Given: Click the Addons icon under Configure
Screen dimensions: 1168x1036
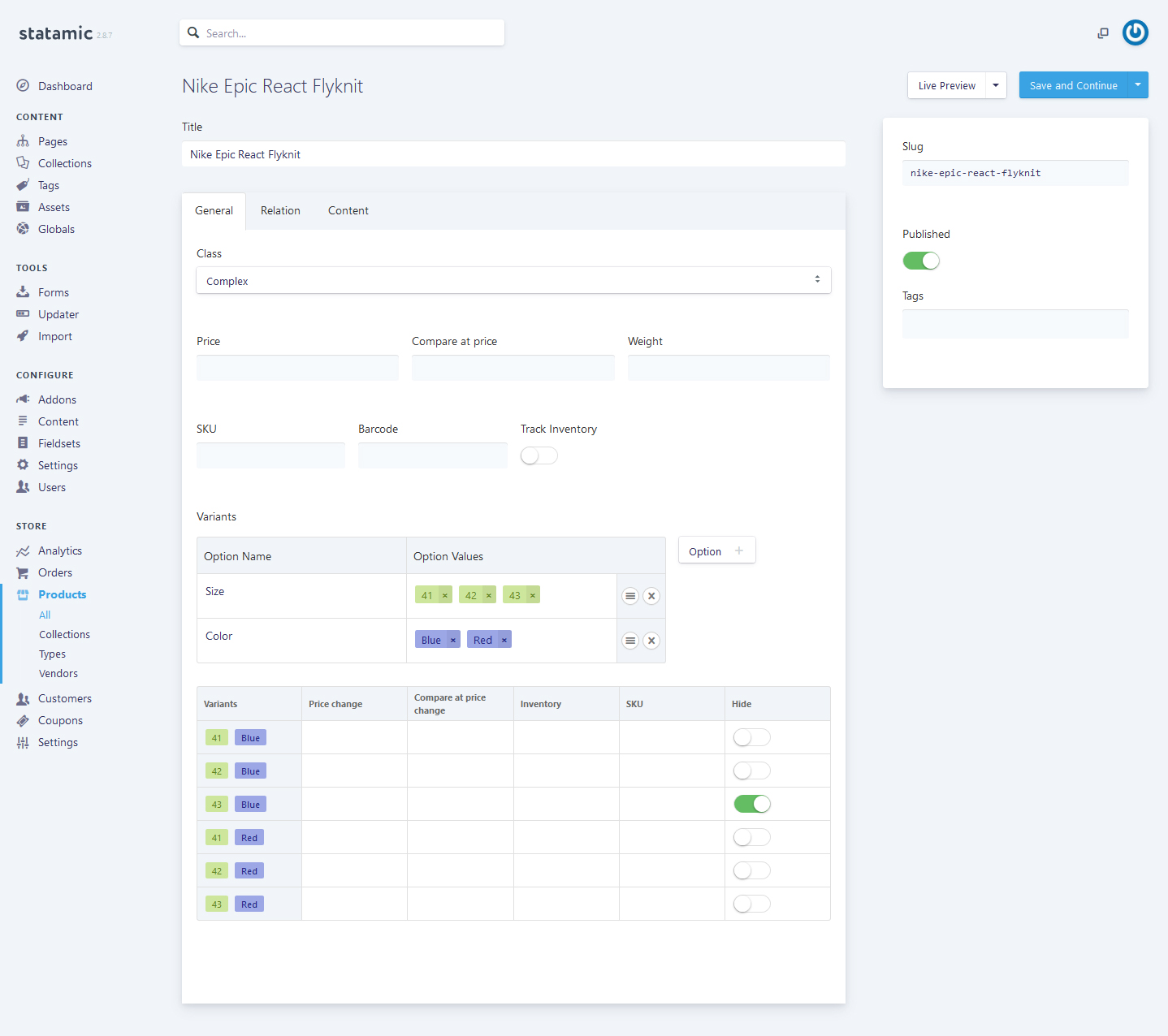Looking at the screenshot, I should [23, 399].
